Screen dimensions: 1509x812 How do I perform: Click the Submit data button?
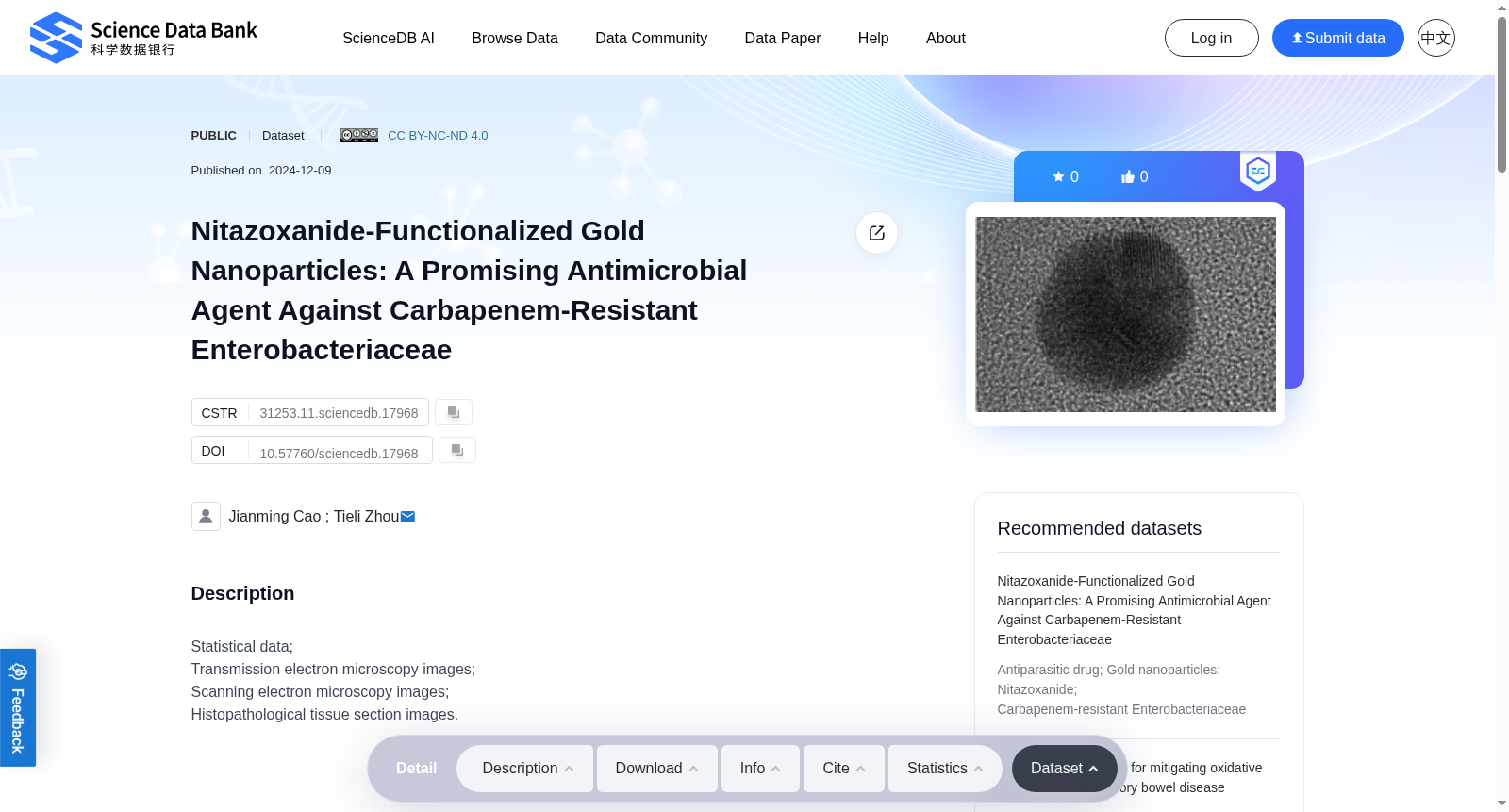tap(1338, 38)
